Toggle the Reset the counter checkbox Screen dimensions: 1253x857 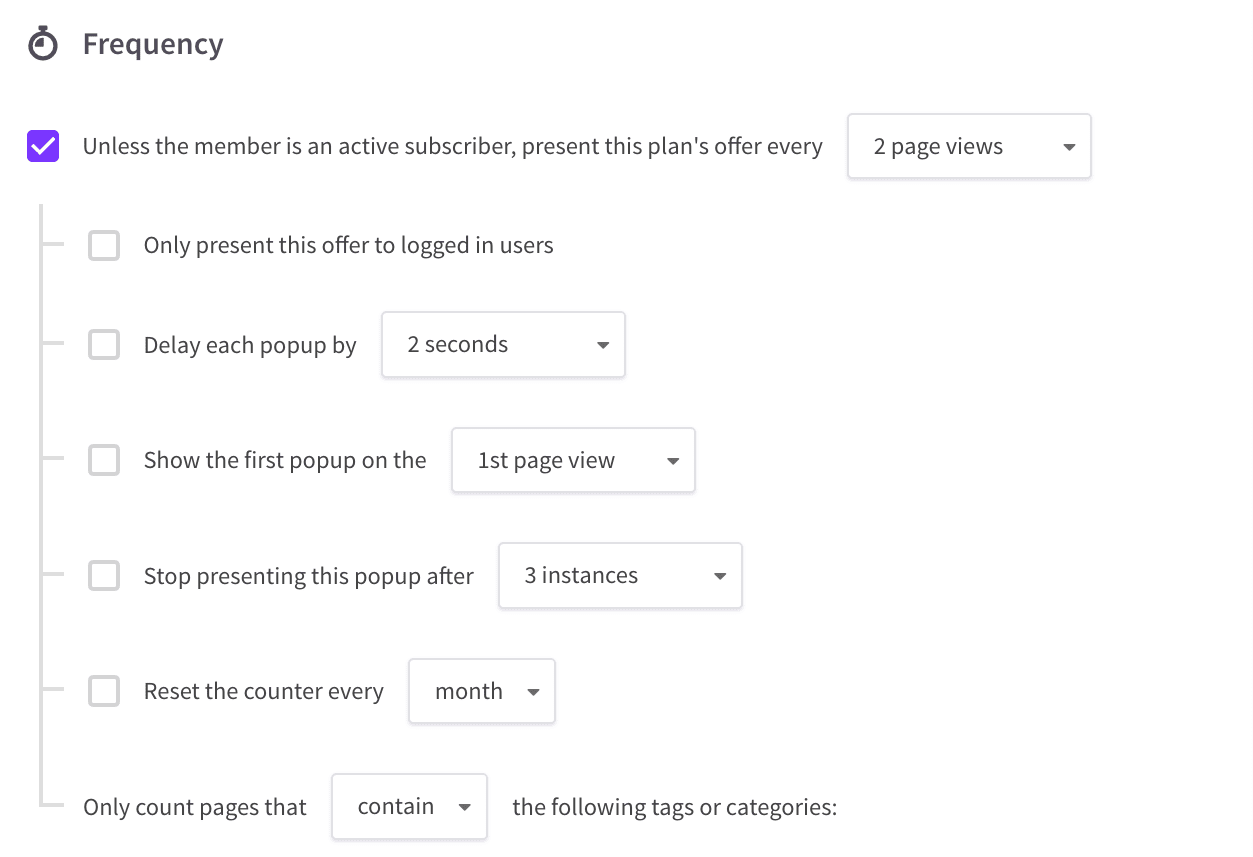[x=104, y=691]
